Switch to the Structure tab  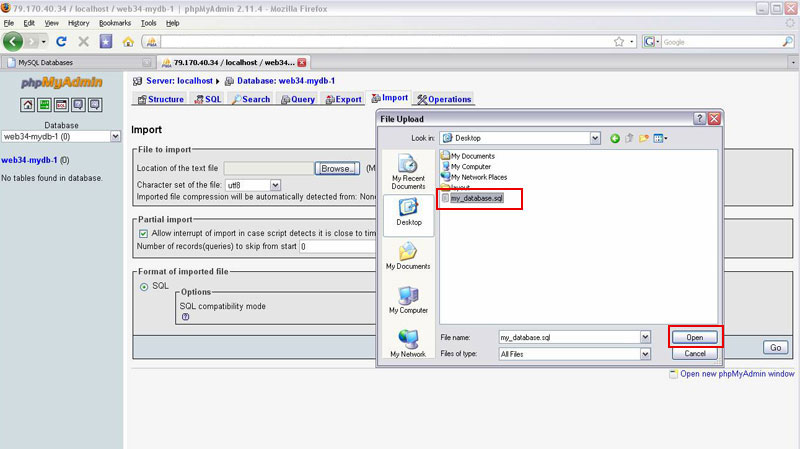click(161, 99)
